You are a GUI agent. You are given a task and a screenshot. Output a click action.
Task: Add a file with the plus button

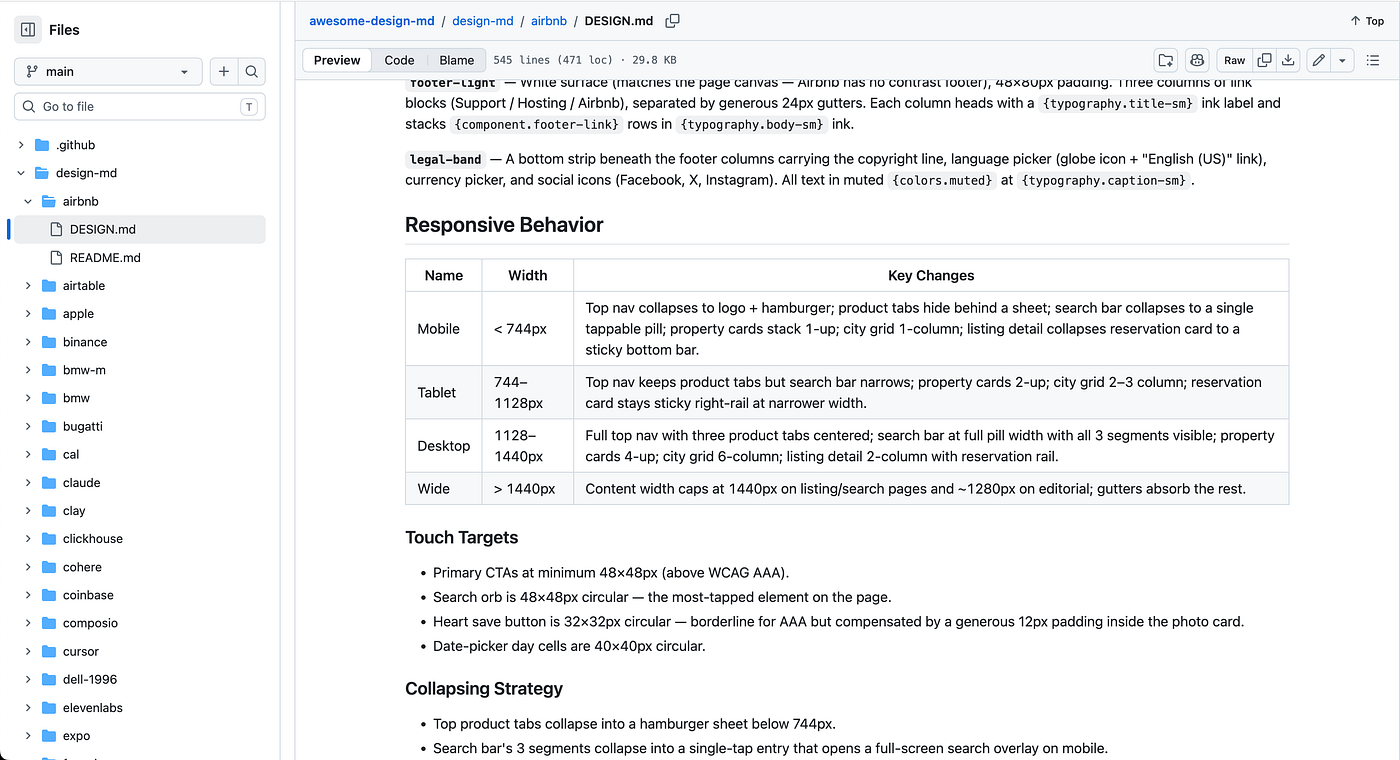(224, 72)
